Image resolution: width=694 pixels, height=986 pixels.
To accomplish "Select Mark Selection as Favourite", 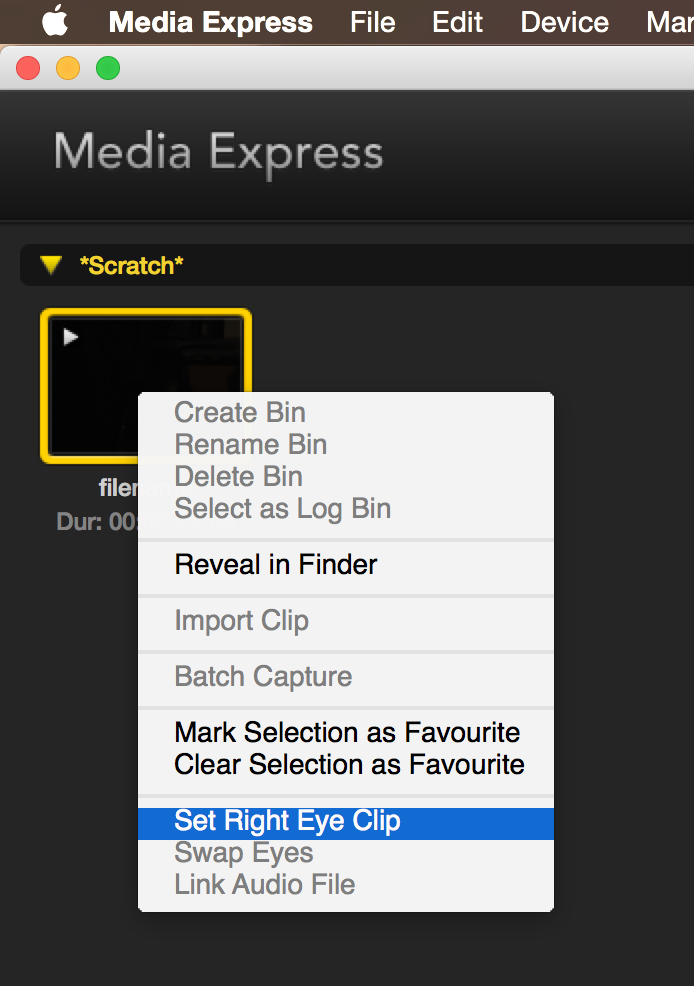I will point(346,733).
